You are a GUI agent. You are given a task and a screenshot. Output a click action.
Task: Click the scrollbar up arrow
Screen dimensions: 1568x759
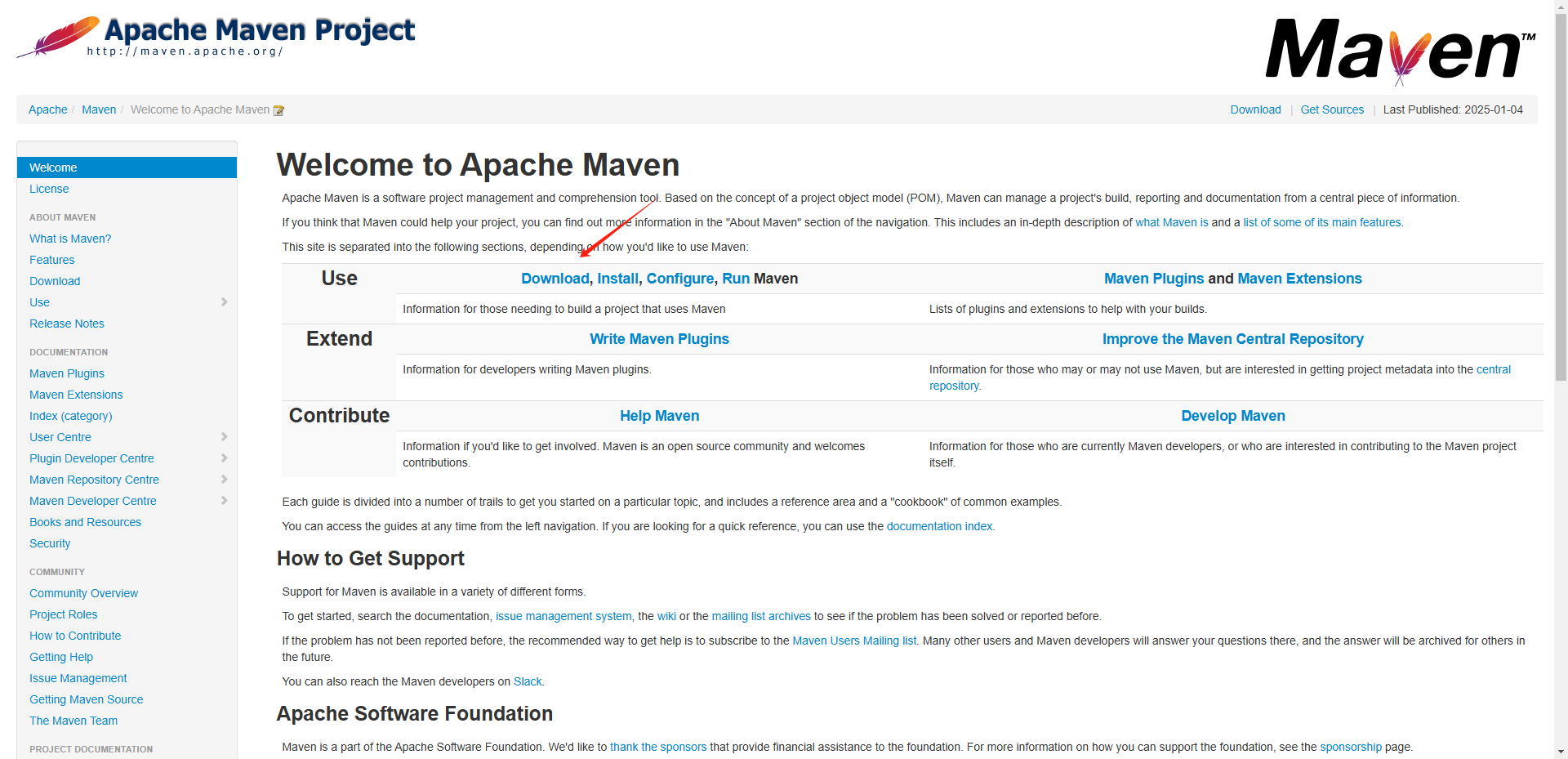1561,6
